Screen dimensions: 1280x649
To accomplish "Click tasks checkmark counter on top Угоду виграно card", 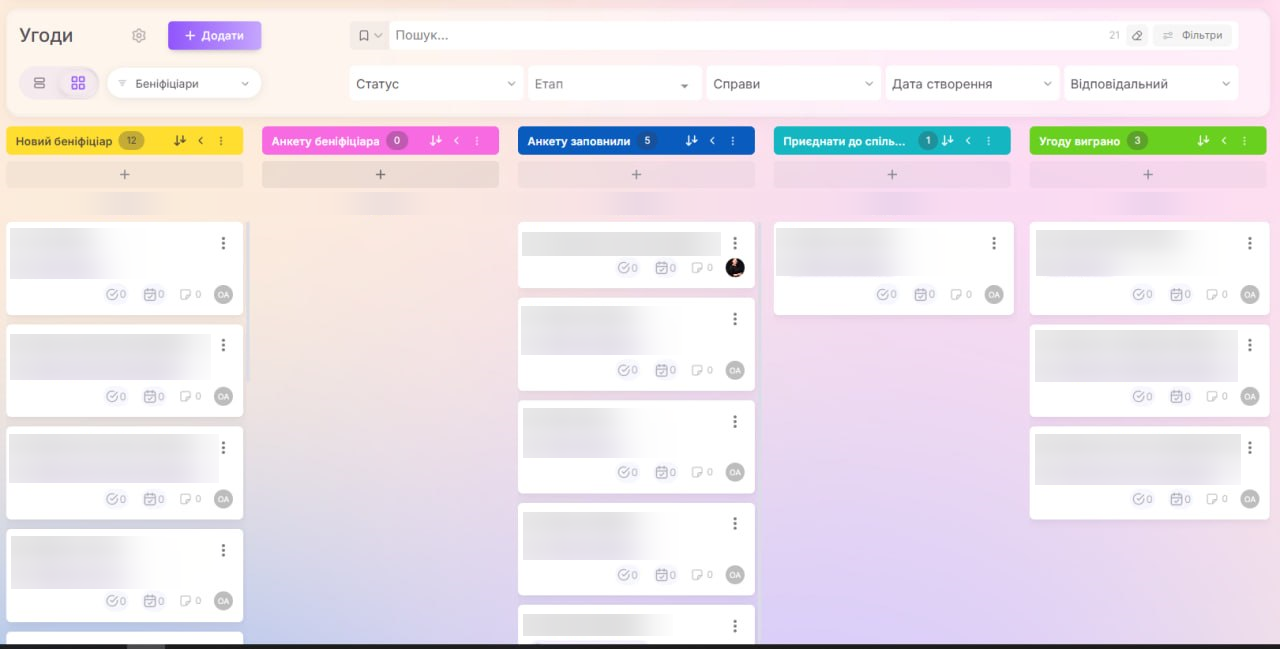I will tap(1142, 294).
